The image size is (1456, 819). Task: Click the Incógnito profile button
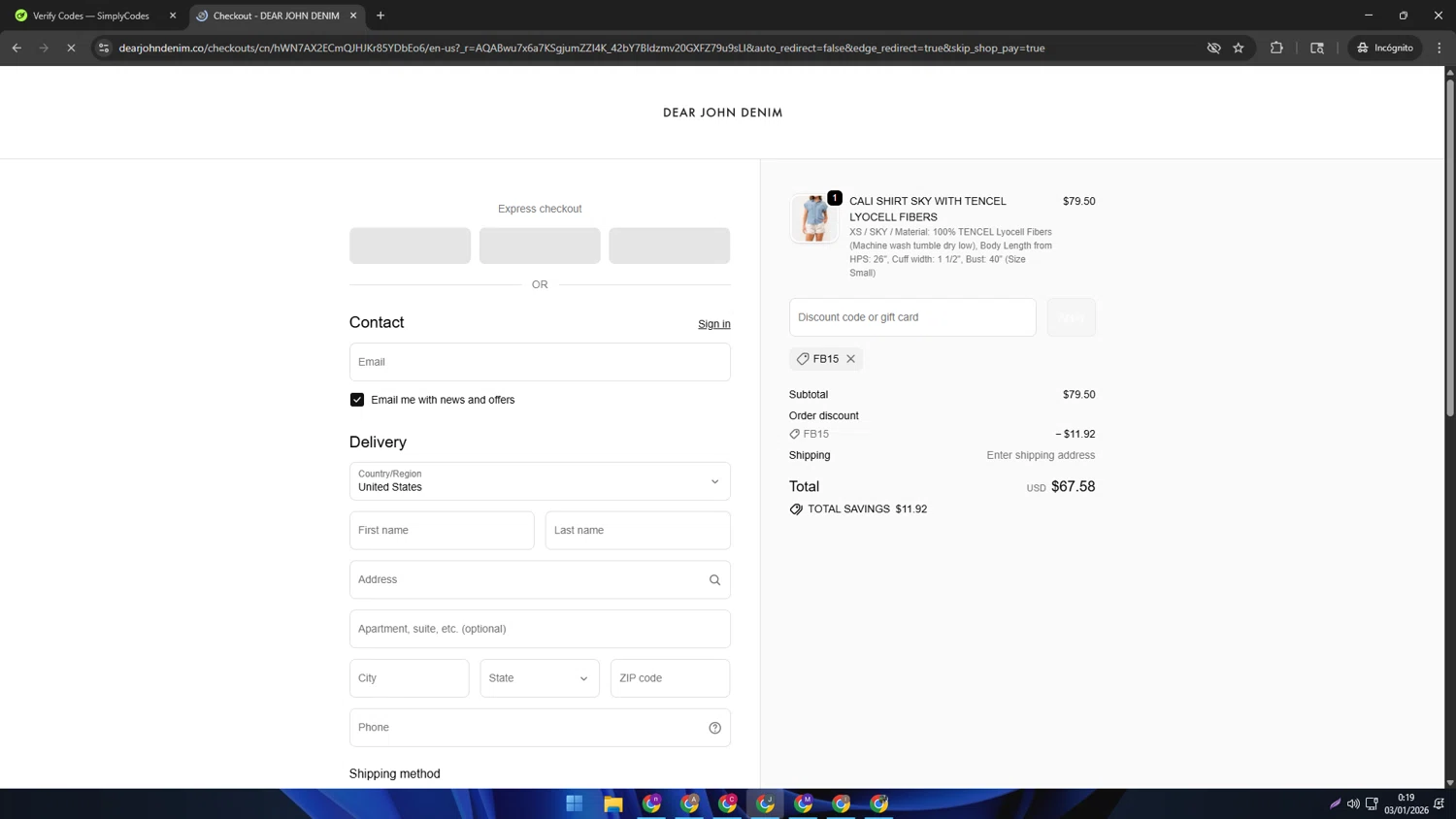[x=1385, y=48]
